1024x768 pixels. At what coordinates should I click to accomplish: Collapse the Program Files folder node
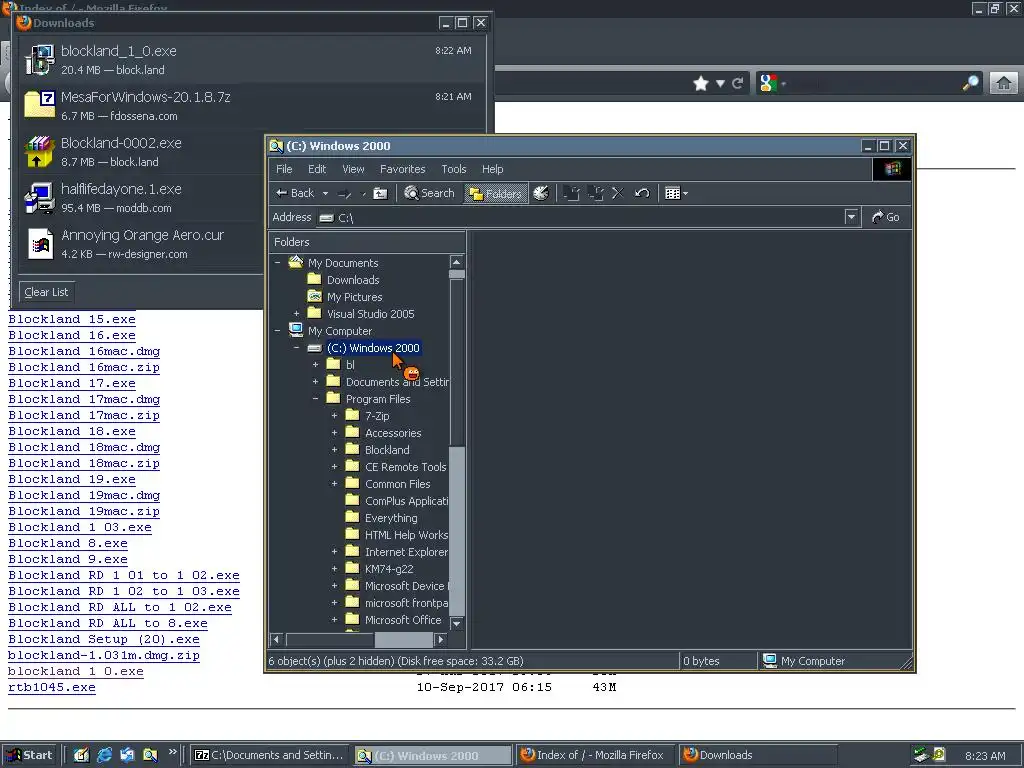pos(315,398)
